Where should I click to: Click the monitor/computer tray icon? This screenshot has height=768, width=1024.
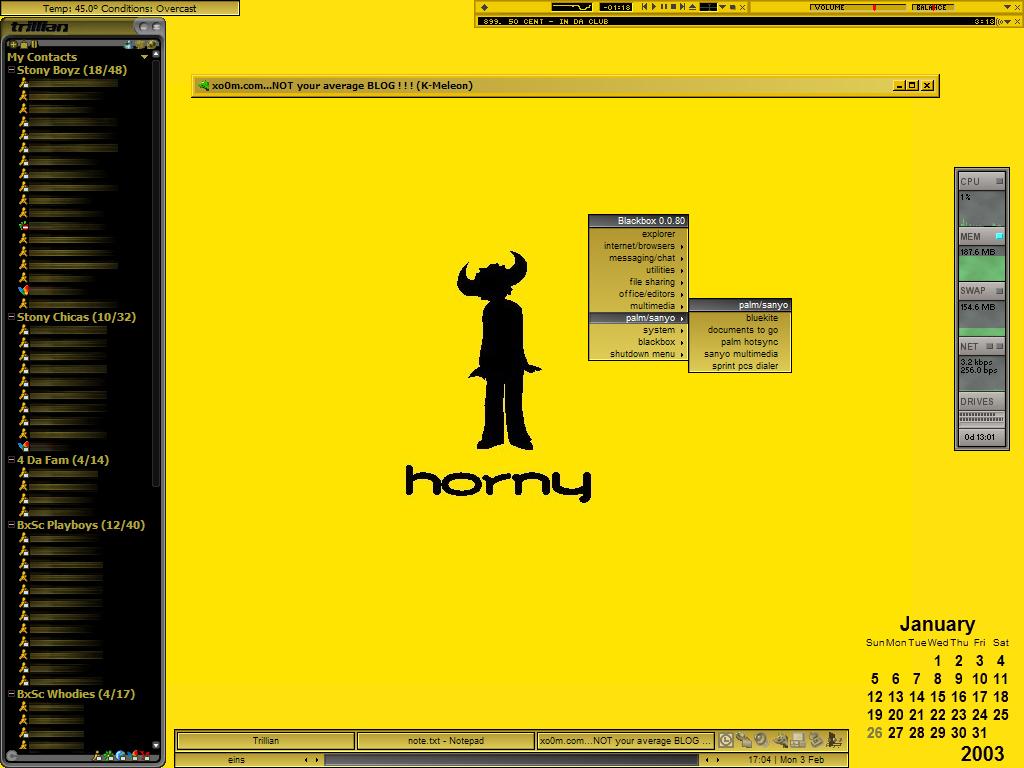797,740
